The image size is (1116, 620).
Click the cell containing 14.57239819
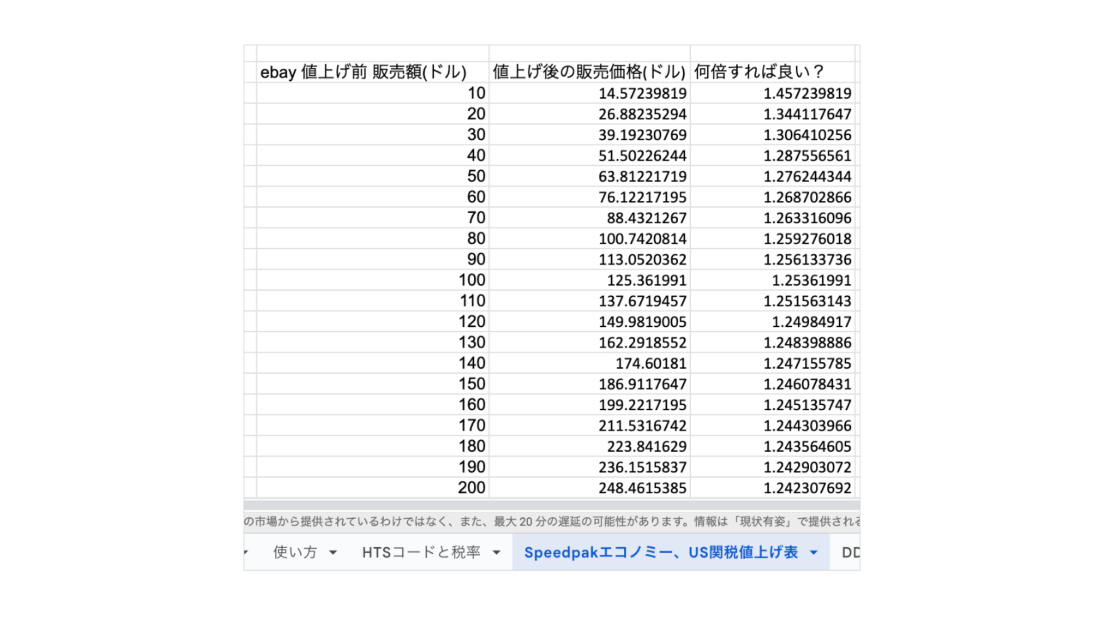pos(589,93)
